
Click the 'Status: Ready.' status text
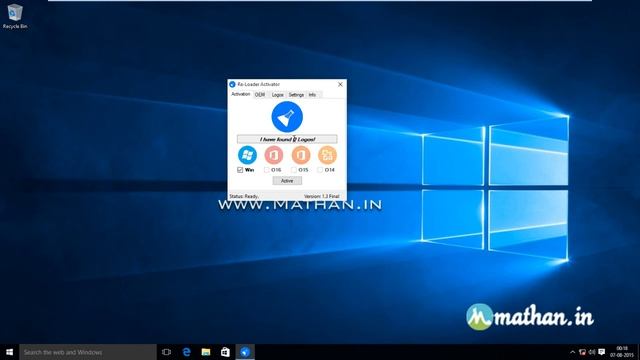click(x=244, y=196)
